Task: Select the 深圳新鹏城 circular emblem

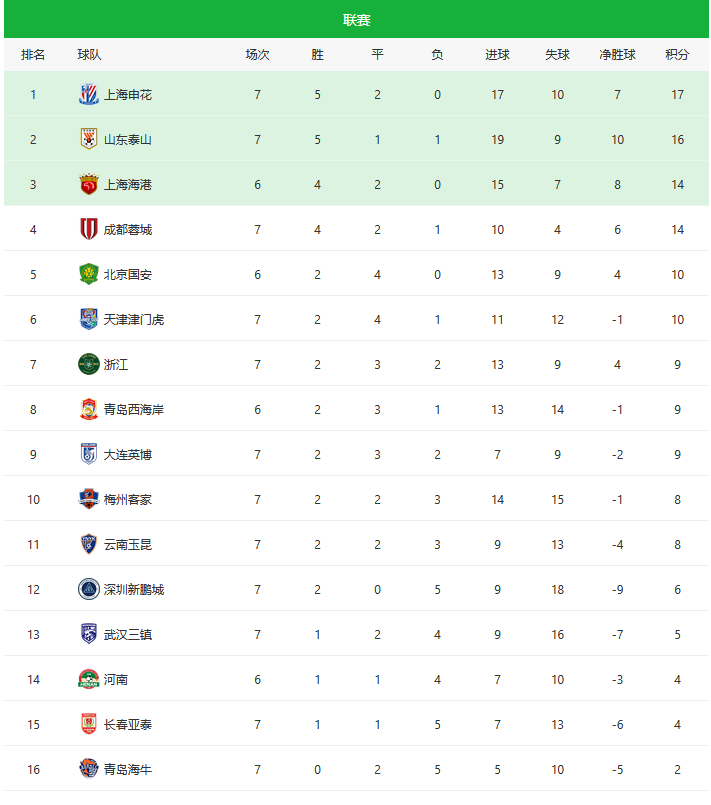Action: click(x=89, y=589)
